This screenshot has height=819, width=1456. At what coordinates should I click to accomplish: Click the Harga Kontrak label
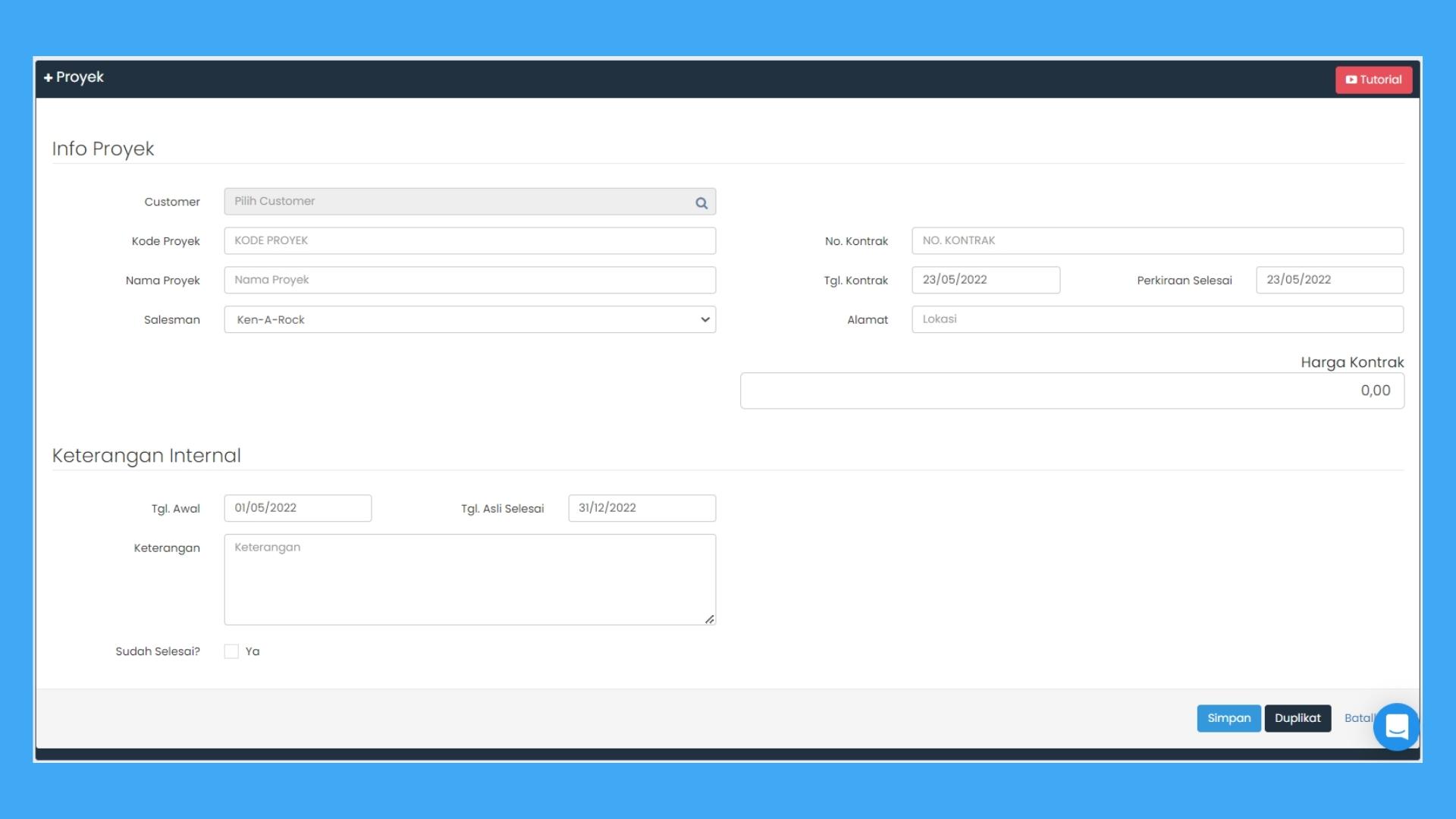pyautogui.click(x=1352, y=362)
